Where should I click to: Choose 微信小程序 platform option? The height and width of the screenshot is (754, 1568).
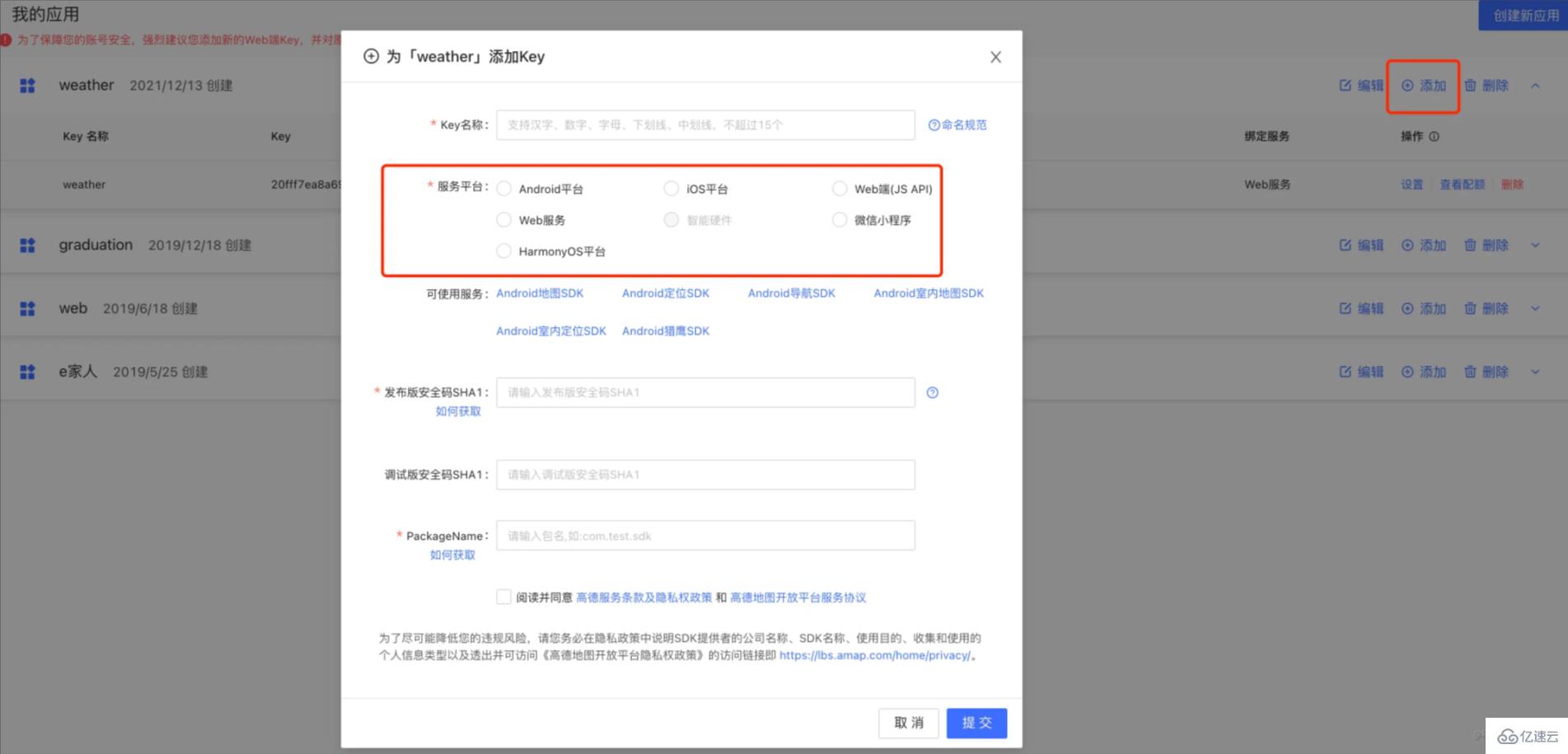pyautogui.click(x=840, y=220)
